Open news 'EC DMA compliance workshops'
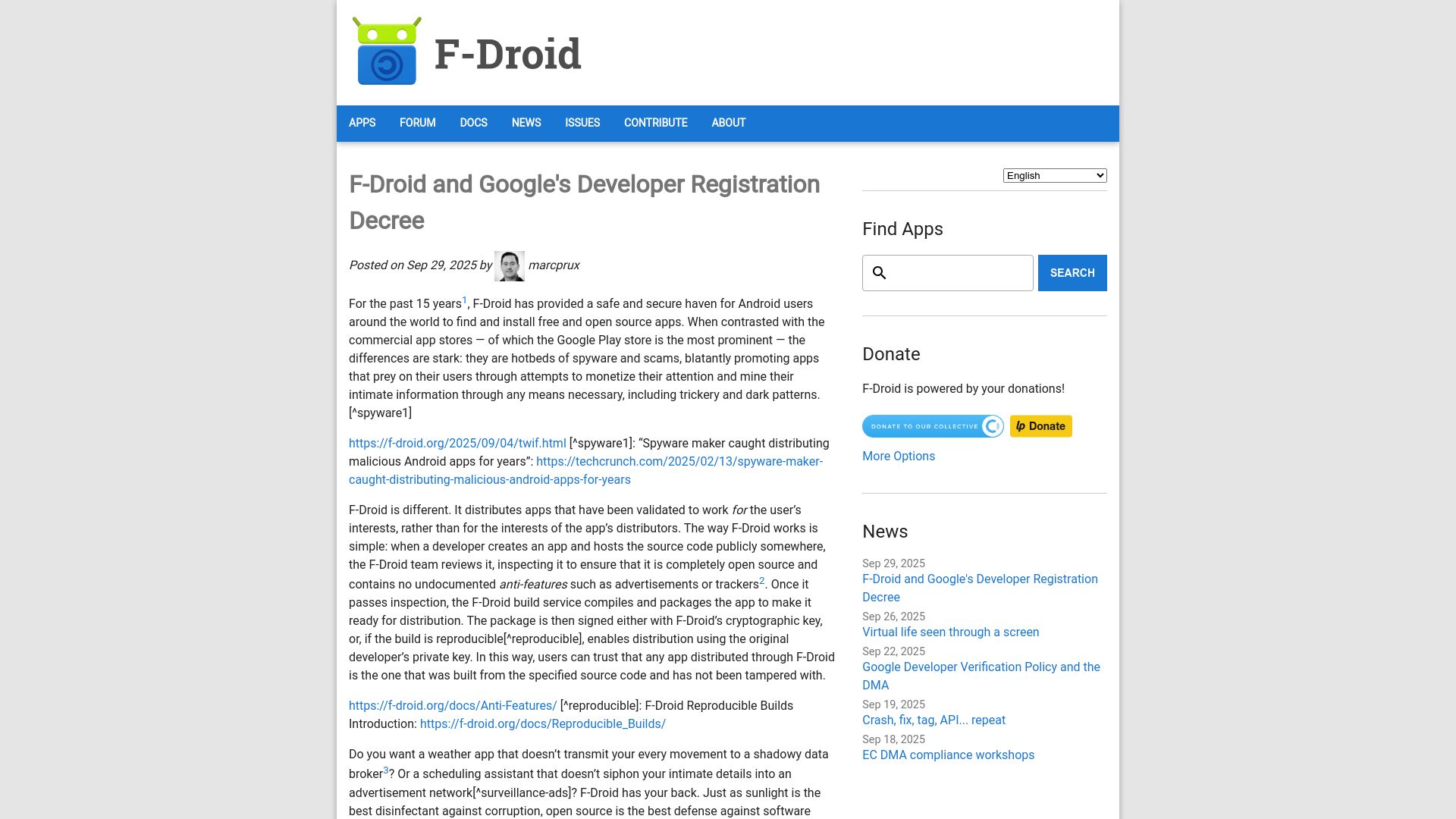 (948, 755)
